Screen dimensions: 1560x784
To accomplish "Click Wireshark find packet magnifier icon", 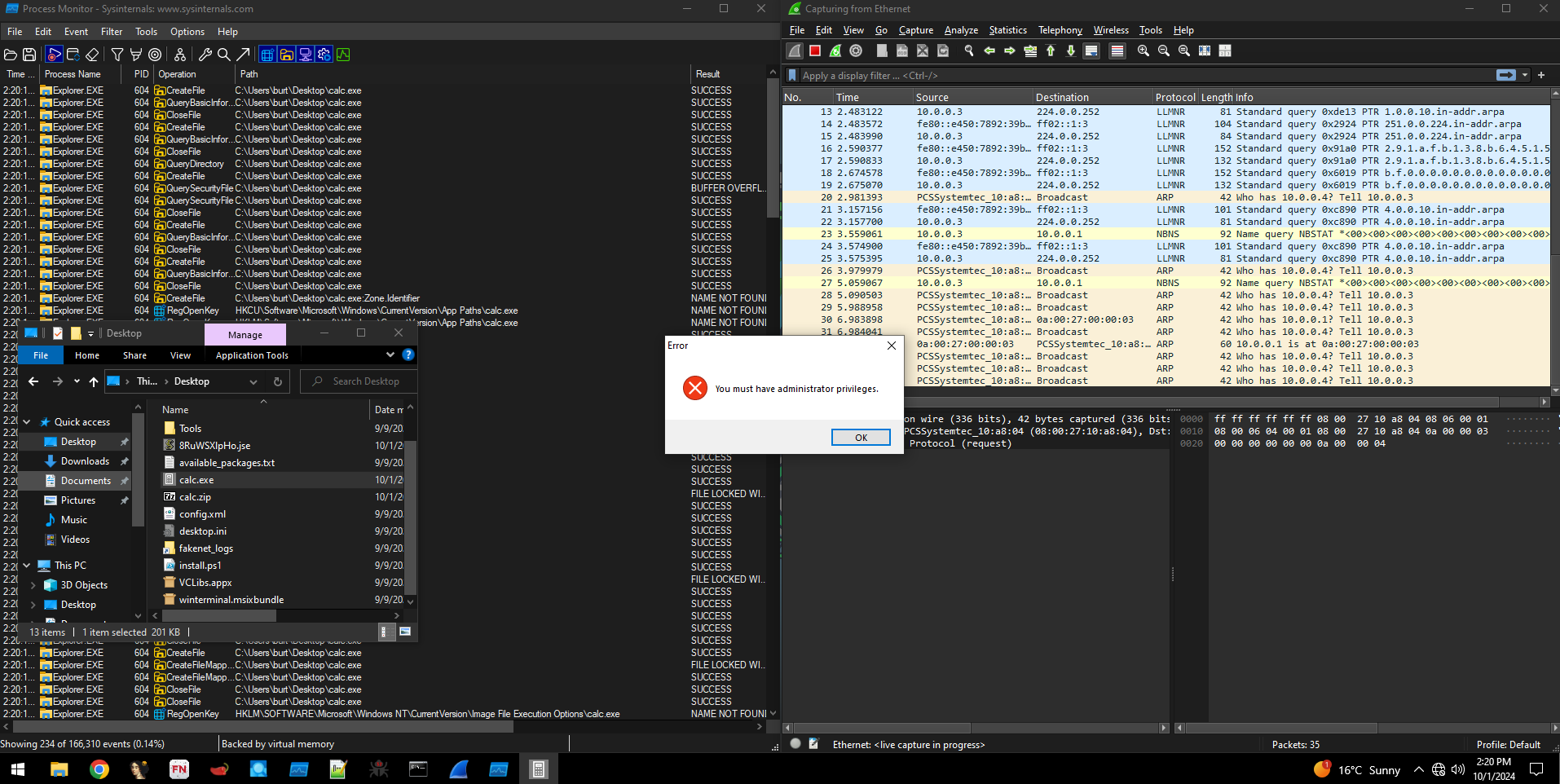I will click(969, 51).
